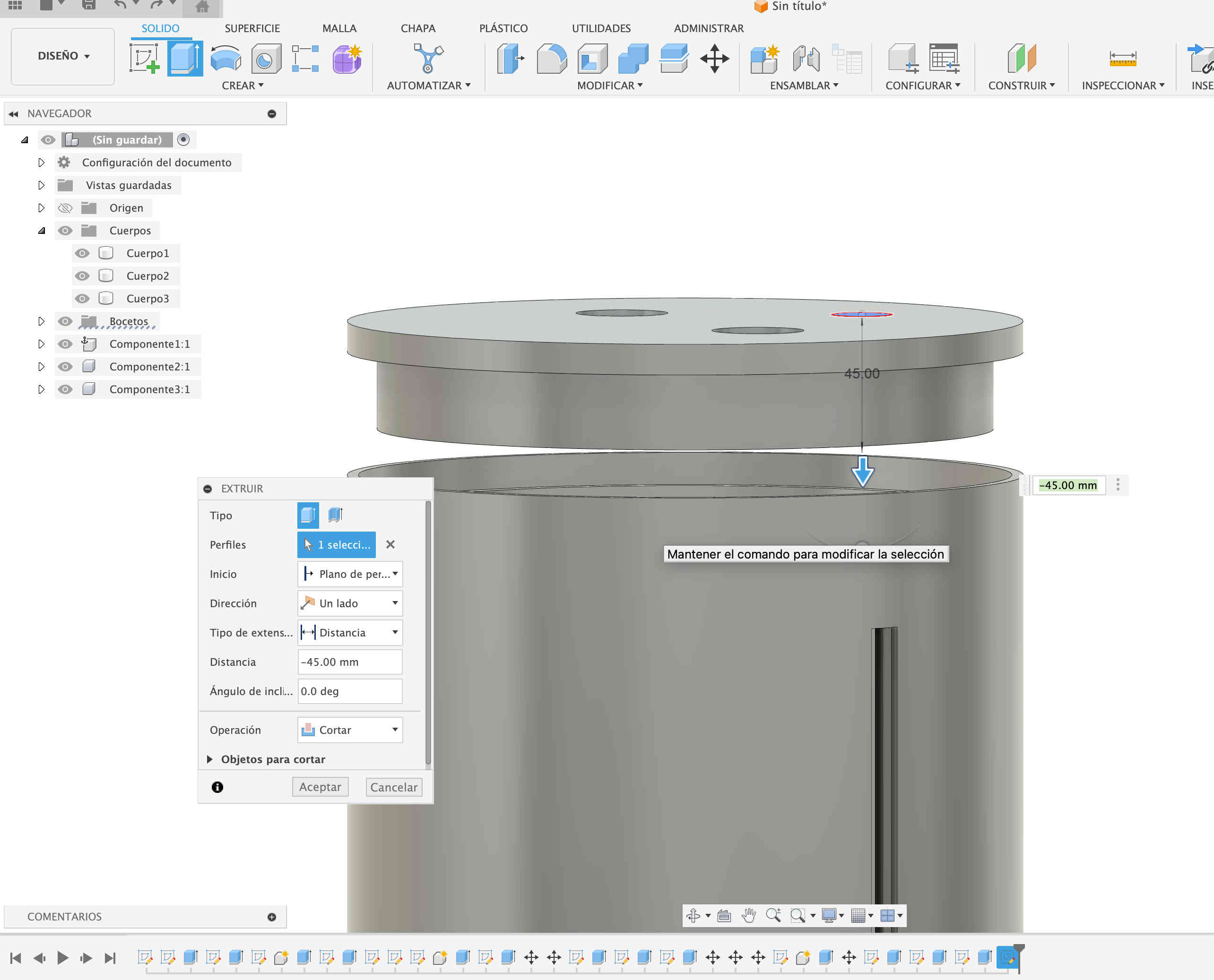Toggle visibility of Bocetos folder
1214x980 pixels.
point(66,321)
